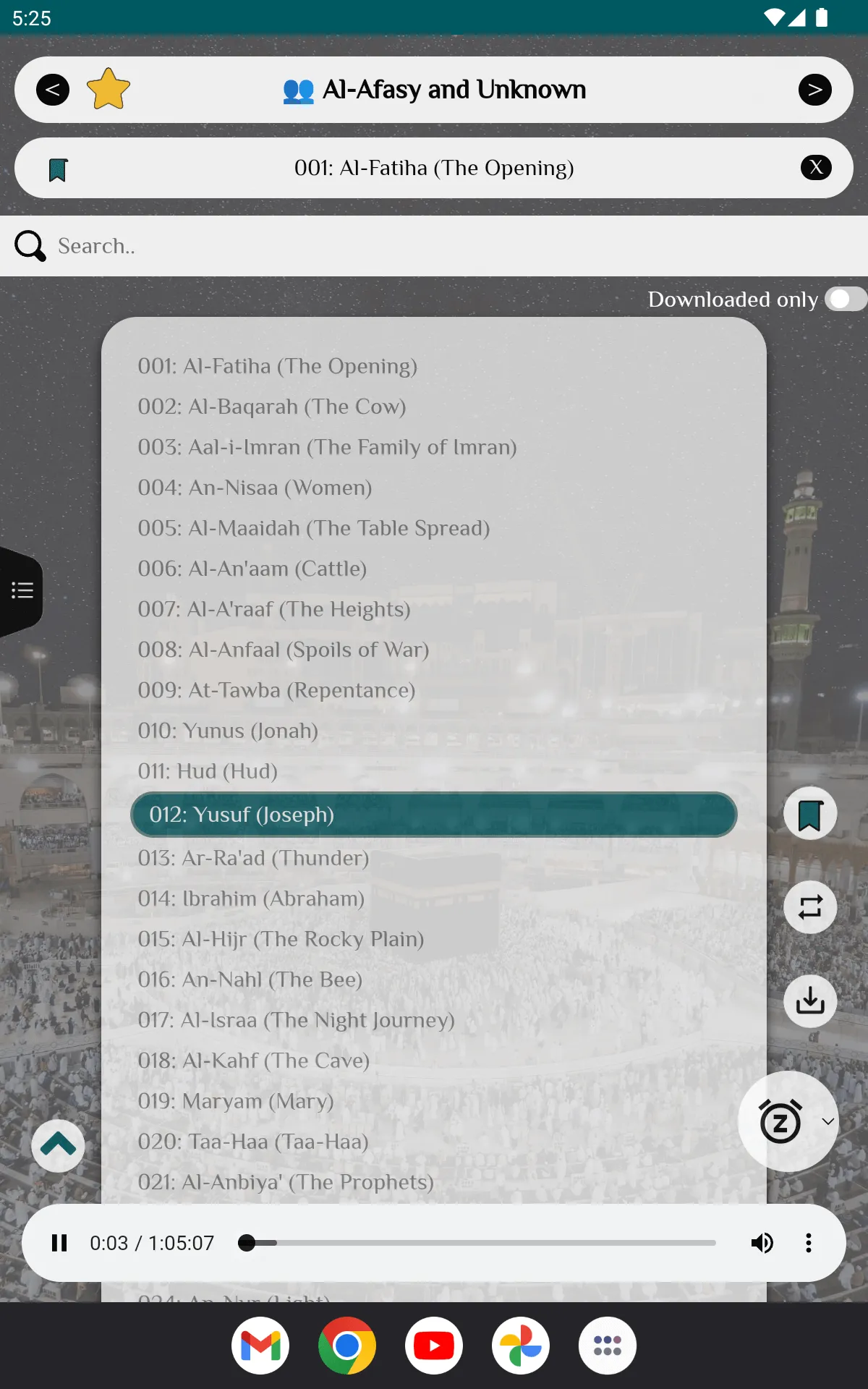The image size is (868, 1389).
Task: Open Google Photos from the dock
Action: (521, 1346)
